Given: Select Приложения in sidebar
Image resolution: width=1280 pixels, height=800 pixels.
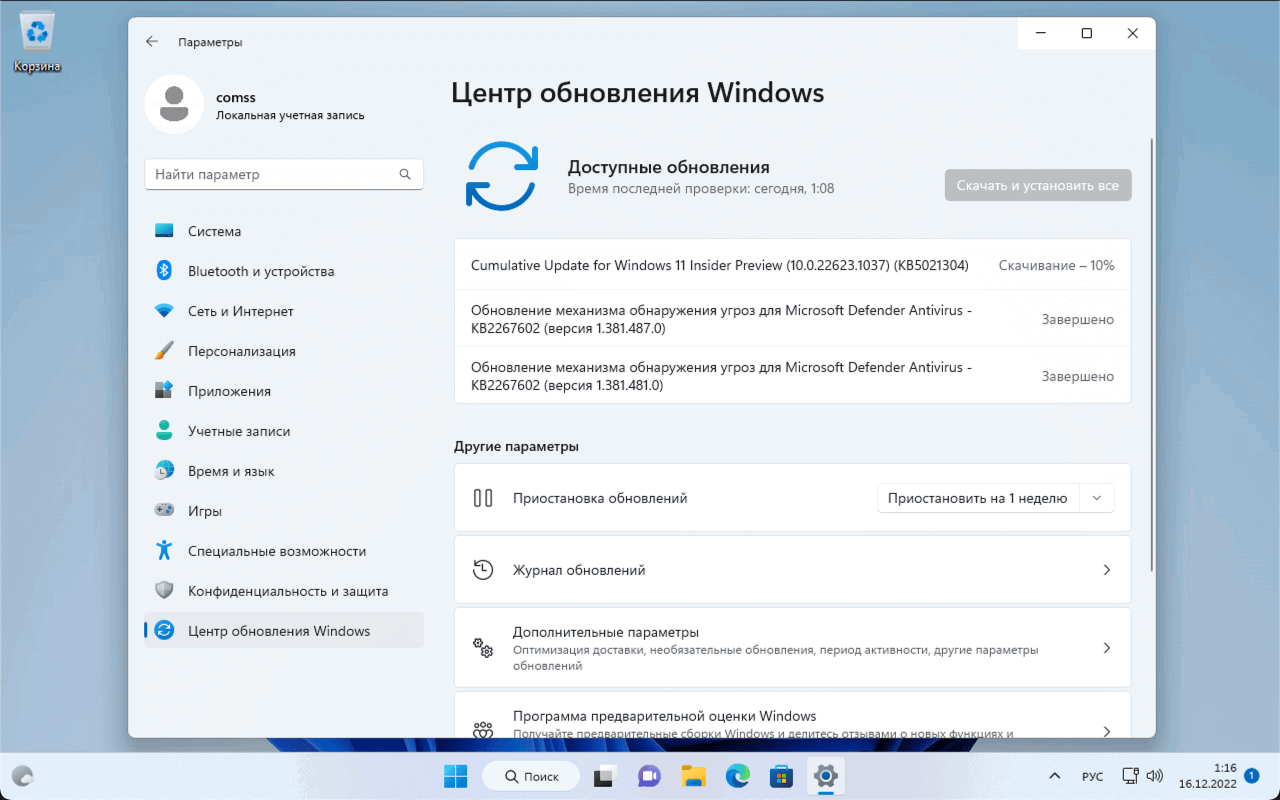Looking at the screenshot, I should pyautogui.click(x=284, y=391).
